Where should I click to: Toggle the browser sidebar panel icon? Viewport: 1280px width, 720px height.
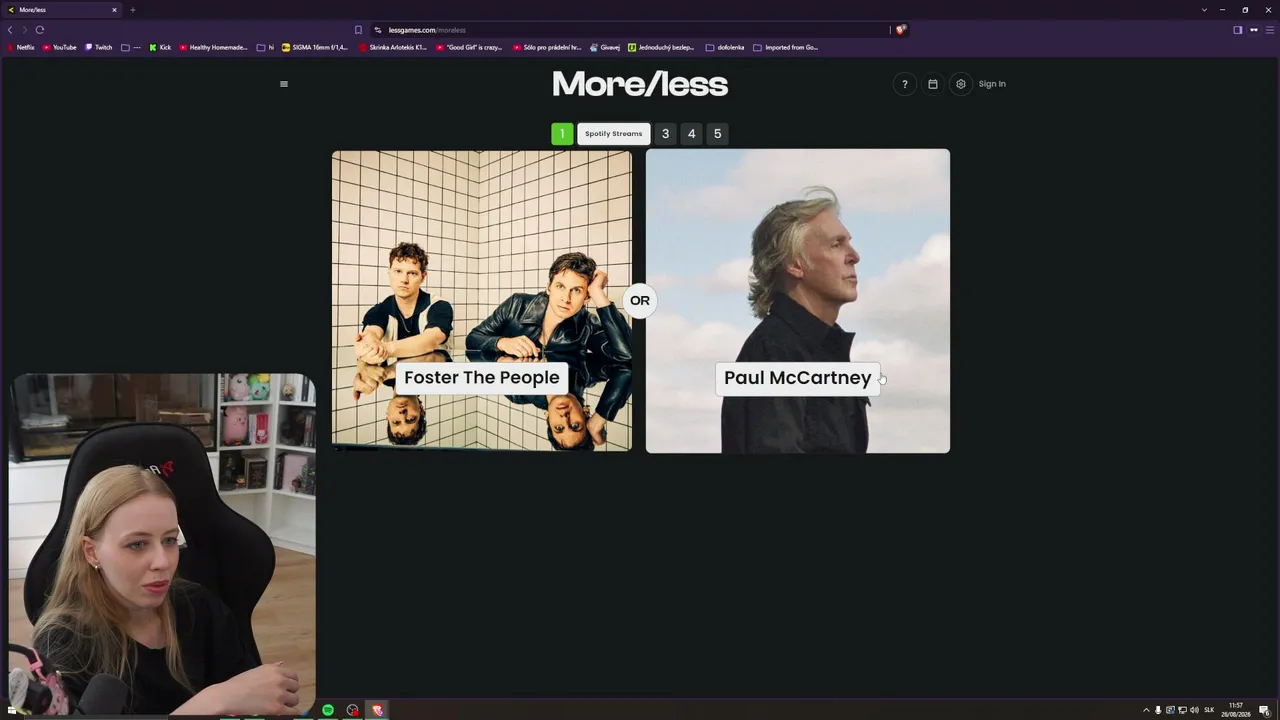pyautogui.click(x=1238, y=30)
